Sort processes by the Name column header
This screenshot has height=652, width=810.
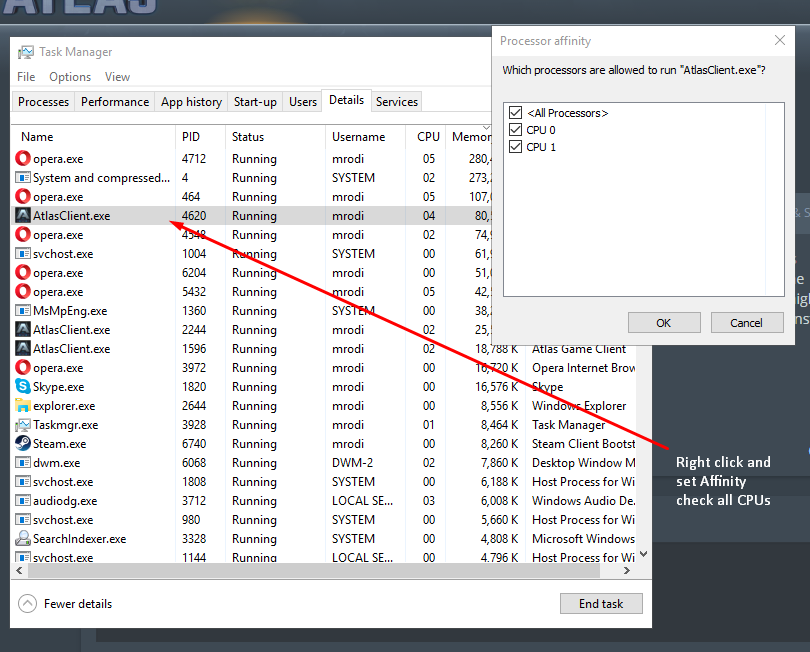tap(37, 137)
